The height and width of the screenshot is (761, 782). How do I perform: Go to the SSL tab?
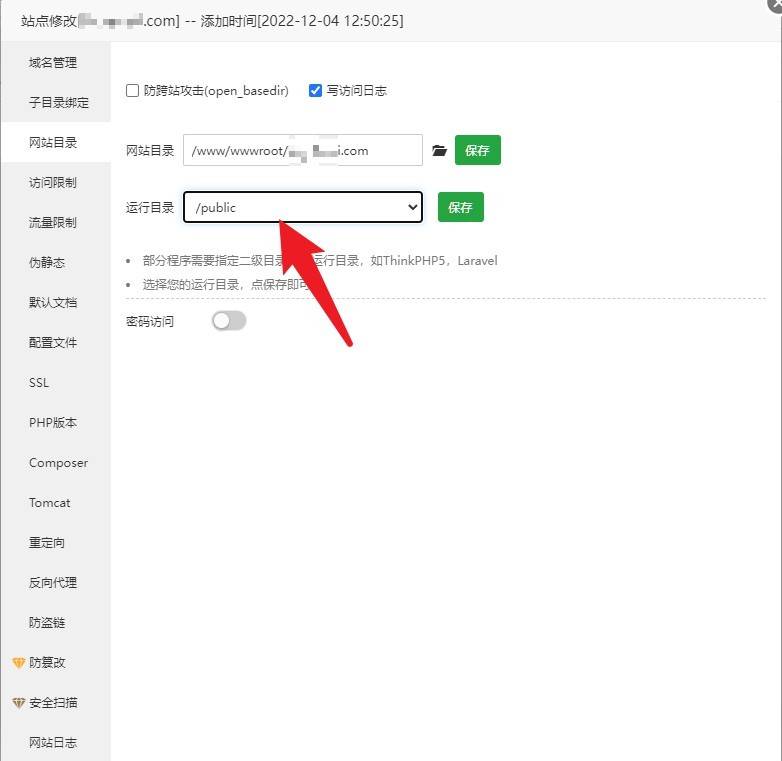tap(39, 383)
